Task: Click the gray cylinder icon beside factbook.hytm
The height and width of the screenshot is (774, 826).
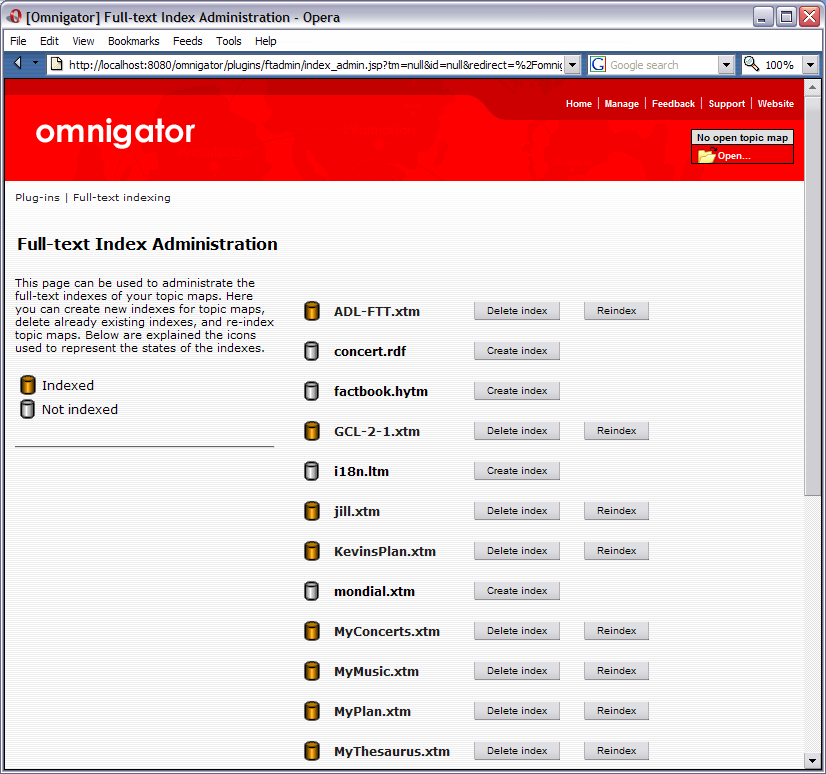Action: (311, 391)
